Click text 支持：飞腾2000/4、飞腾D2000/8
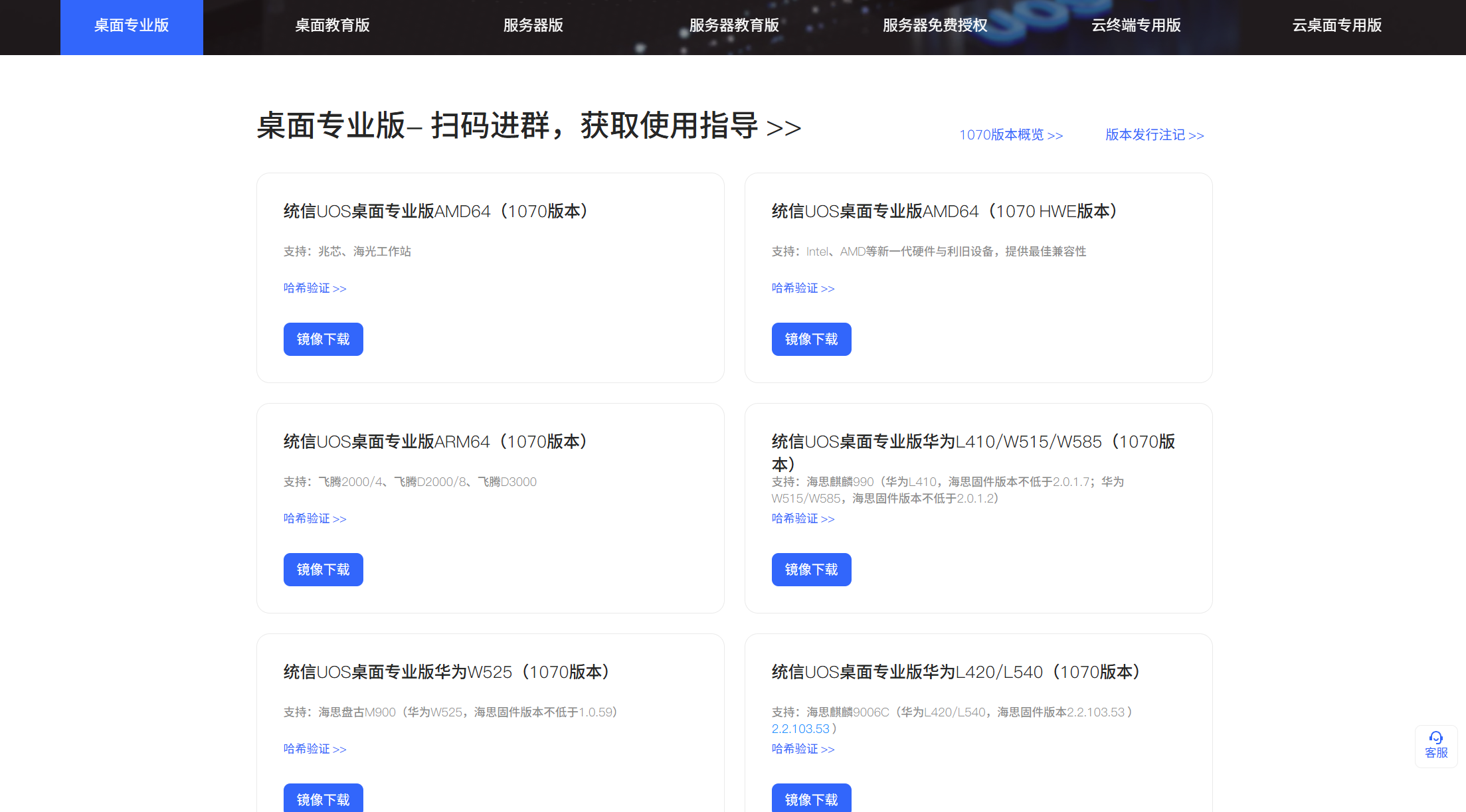Image resolution: width=1466 pixels, height=812 pixels. click(x=410, y=481)
